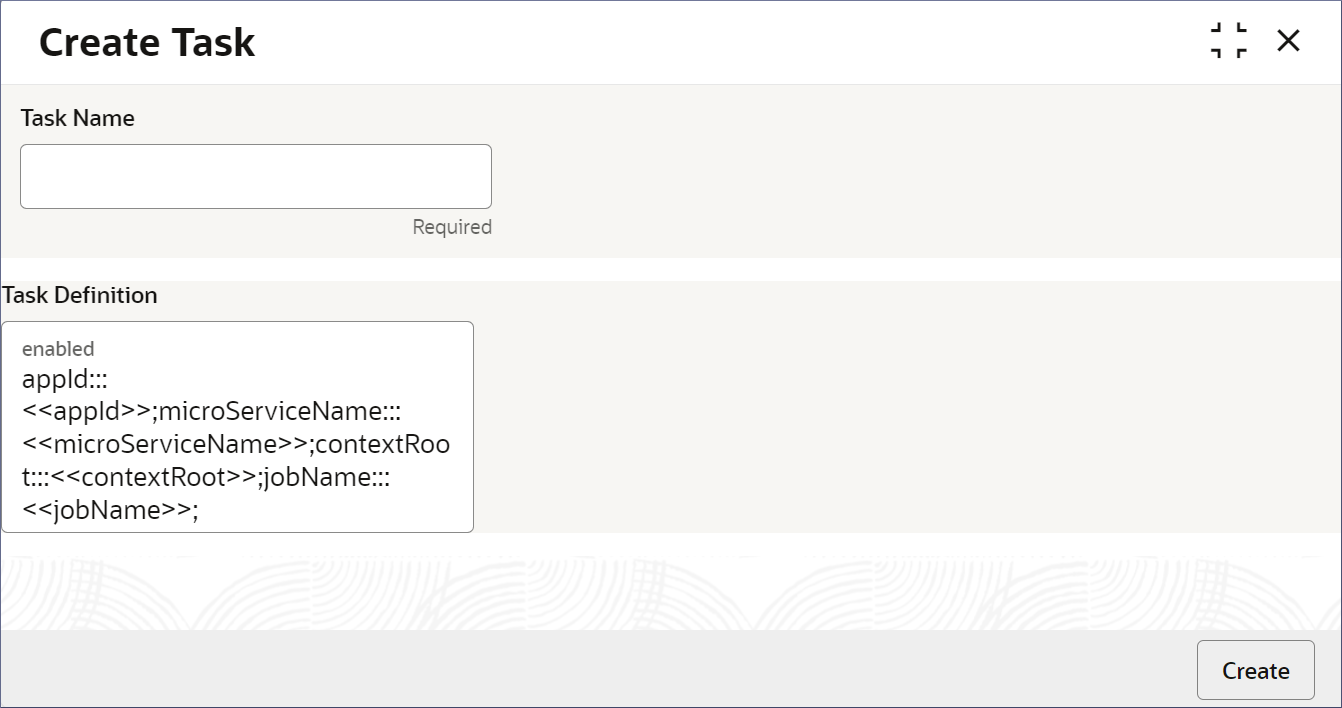Click the Create Task dialog heading
1342x708 pixels.
(x=147, y=43)
